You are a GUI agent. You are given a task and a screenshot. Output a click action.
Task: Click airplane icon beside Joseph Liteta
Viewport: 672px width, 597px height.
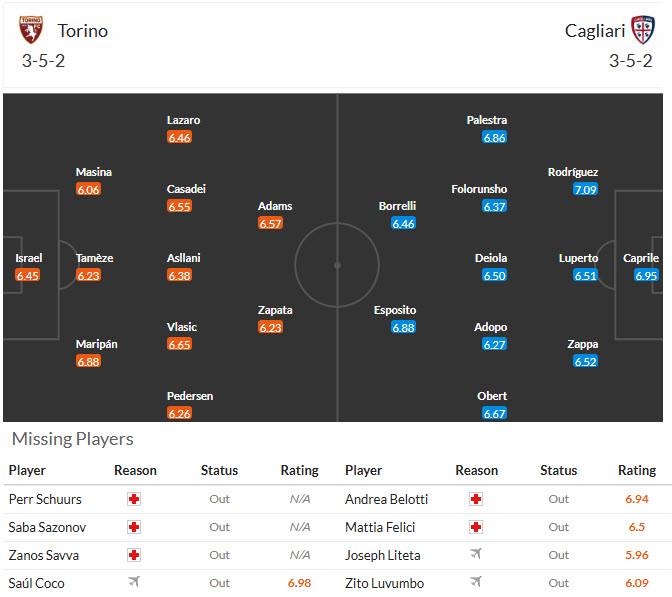(x=476, y=555)
